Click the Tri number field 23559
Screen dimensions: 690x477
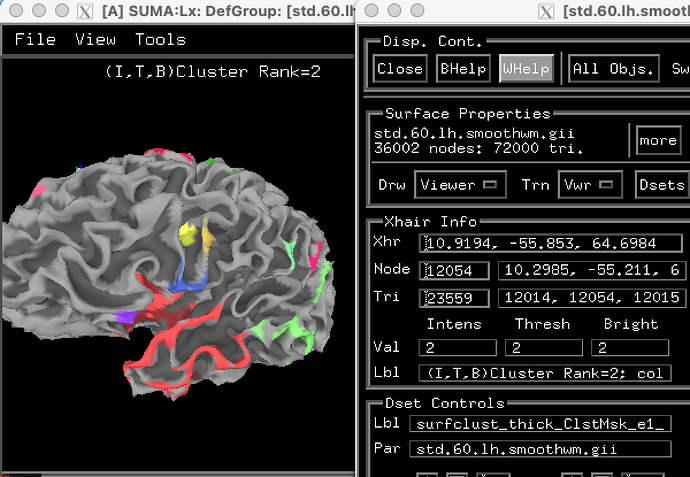point(454,298)
